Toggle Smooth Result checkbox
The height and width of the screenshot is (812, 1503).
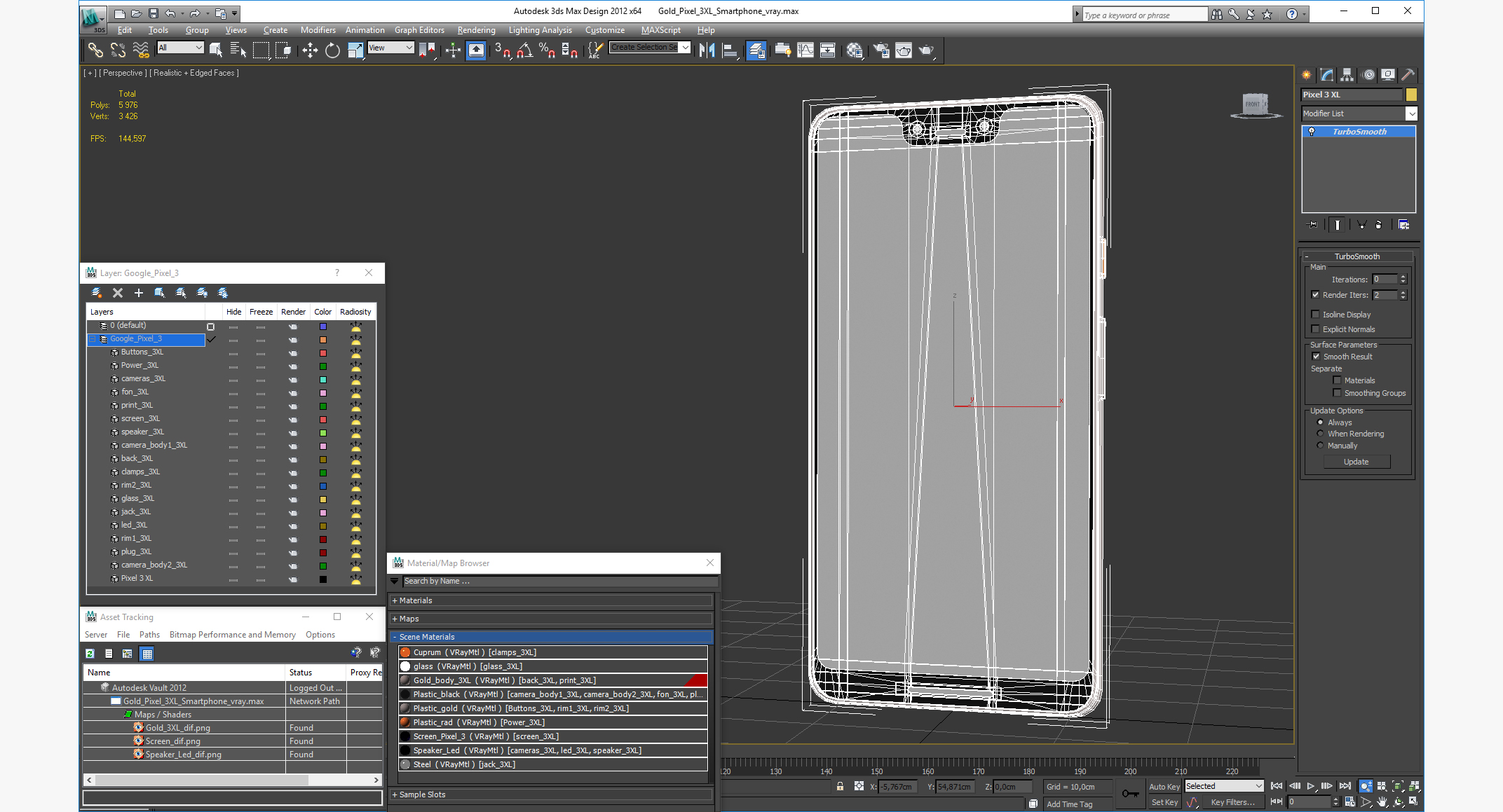coord(1316,357)
